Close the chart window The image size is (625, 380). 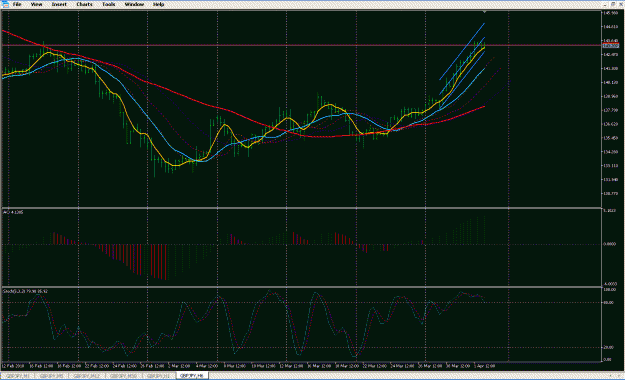[x=621, y=4]
